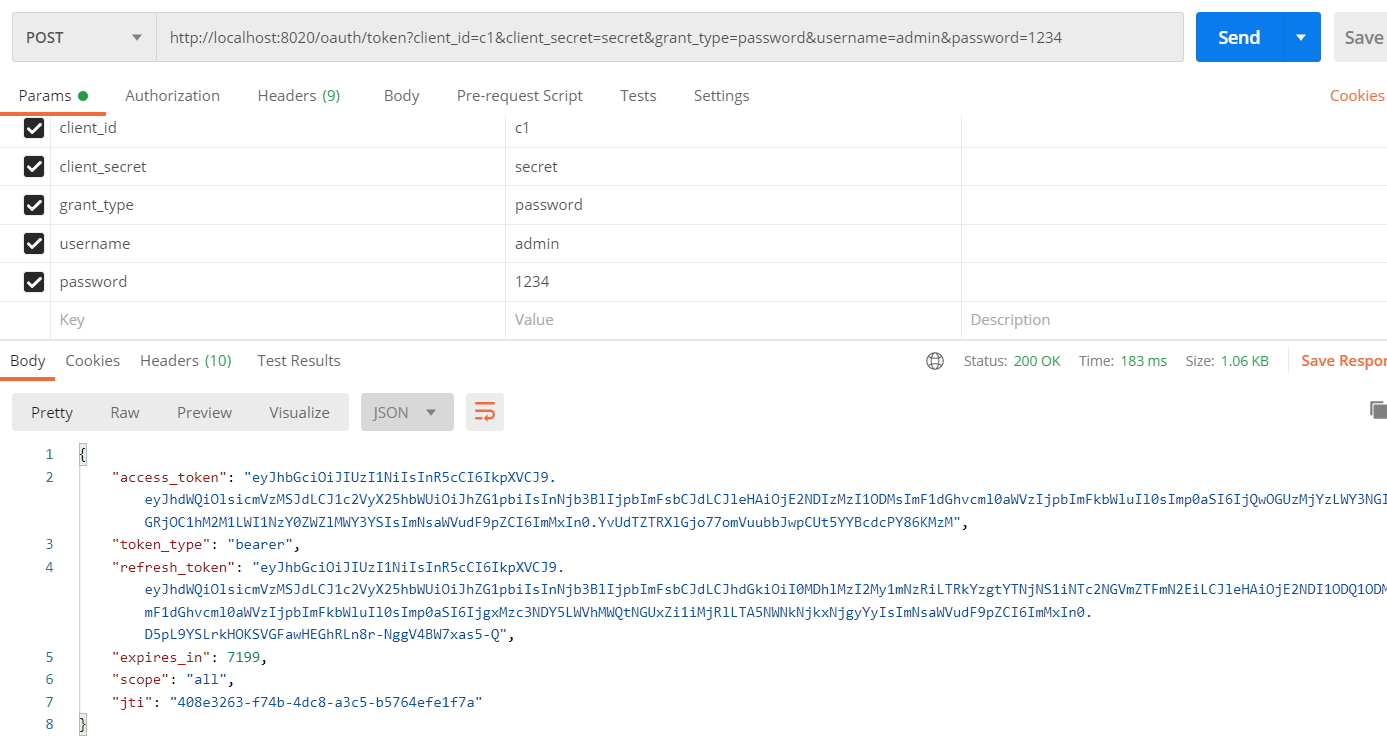
Task: Copy the response body using the copy icon
Action: point(1378,409)
